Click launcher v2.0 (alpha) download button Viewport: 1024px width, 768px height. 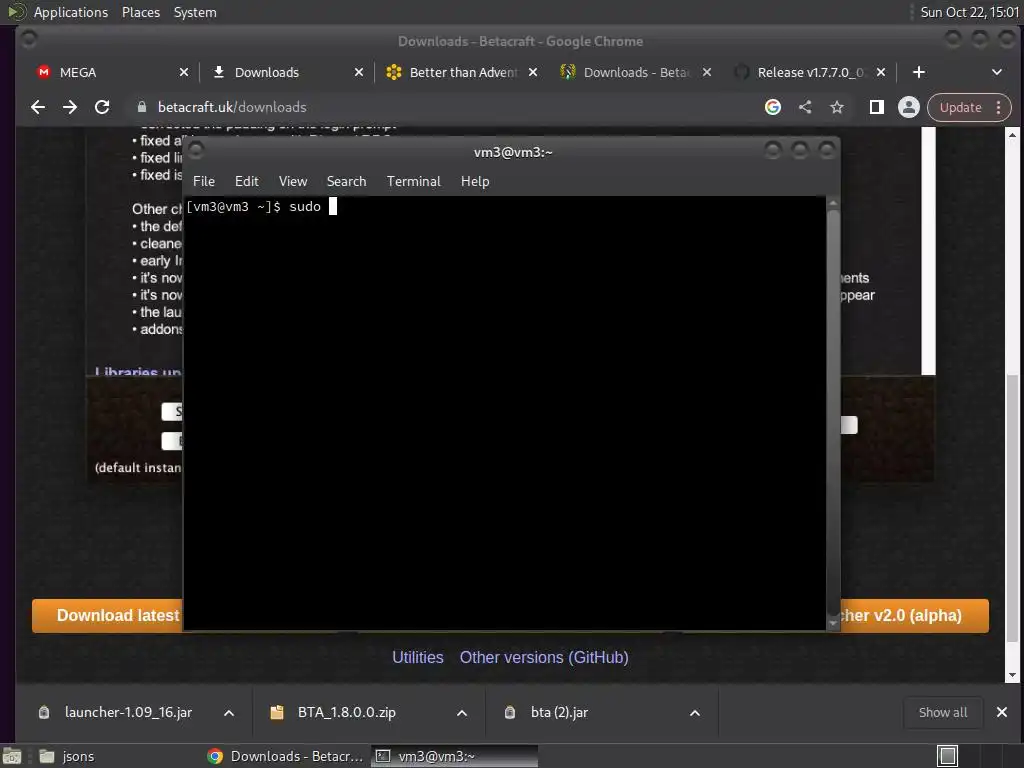click(914, 616)
